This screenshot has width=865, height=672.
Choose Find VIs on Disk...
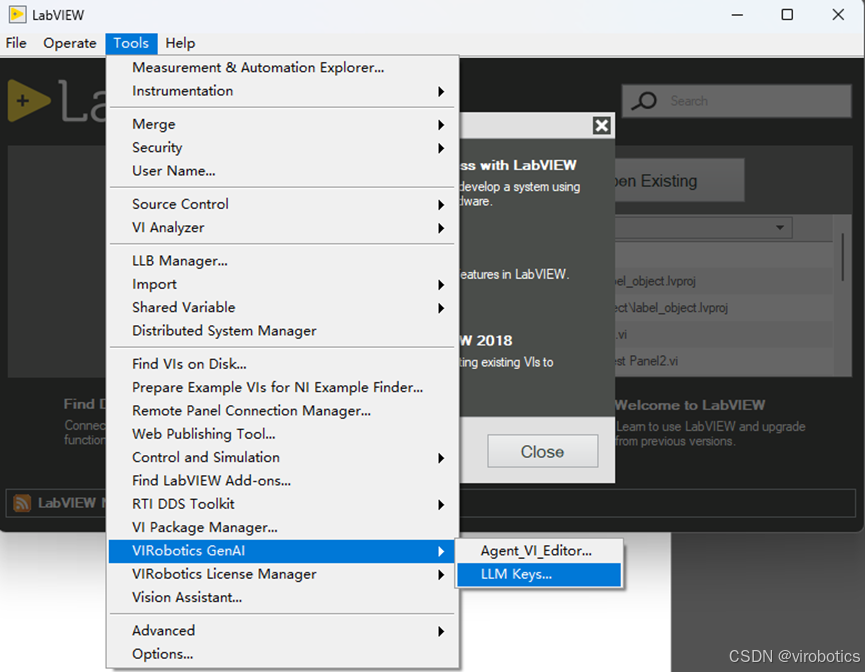(282, 364)
